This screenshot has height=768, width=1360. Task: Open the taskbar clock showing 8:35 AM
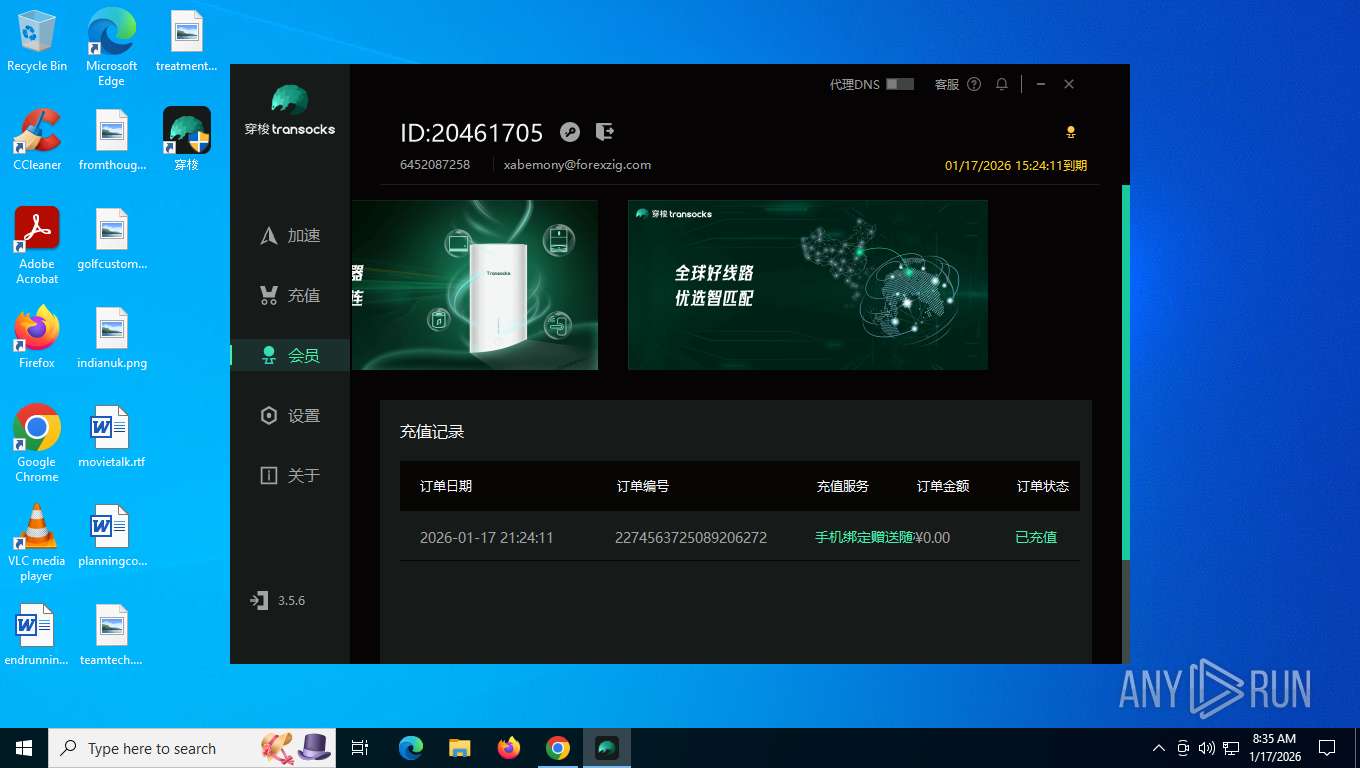(1274, 748)
